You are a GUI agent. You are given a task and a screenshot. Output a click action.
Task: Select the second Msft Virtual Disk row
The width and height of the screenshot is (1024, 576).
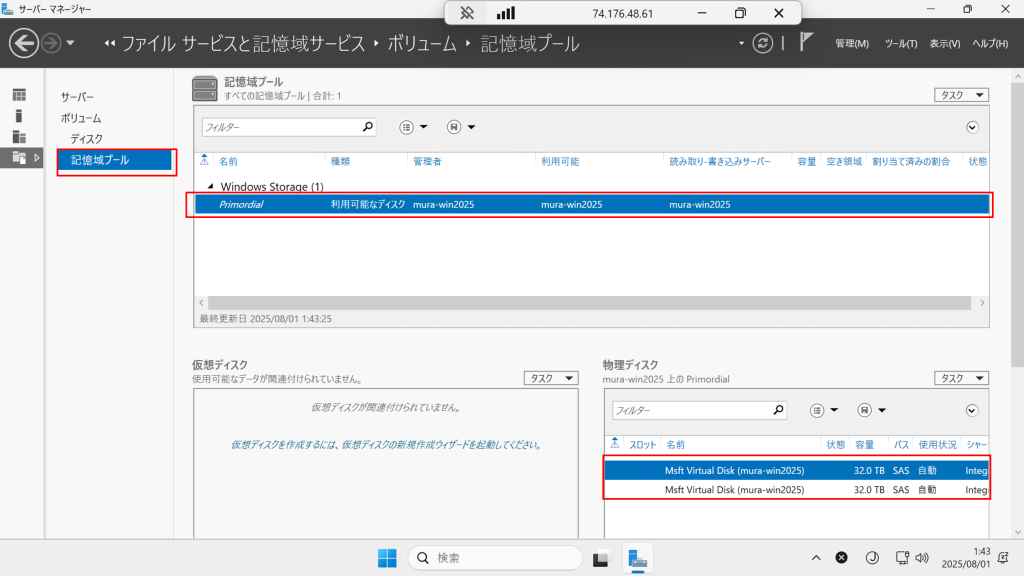796,489
